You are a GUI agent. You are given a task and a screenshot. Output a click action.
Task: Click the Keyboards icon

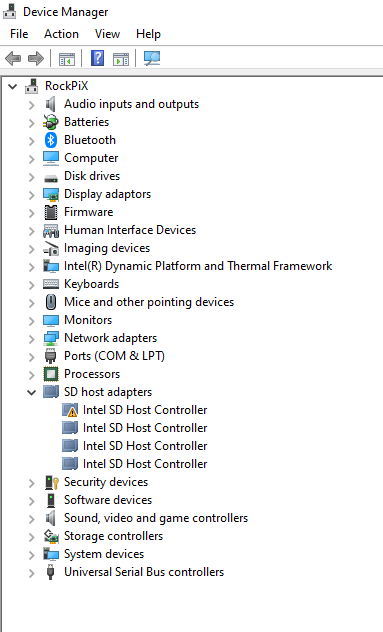pos(51,284)
